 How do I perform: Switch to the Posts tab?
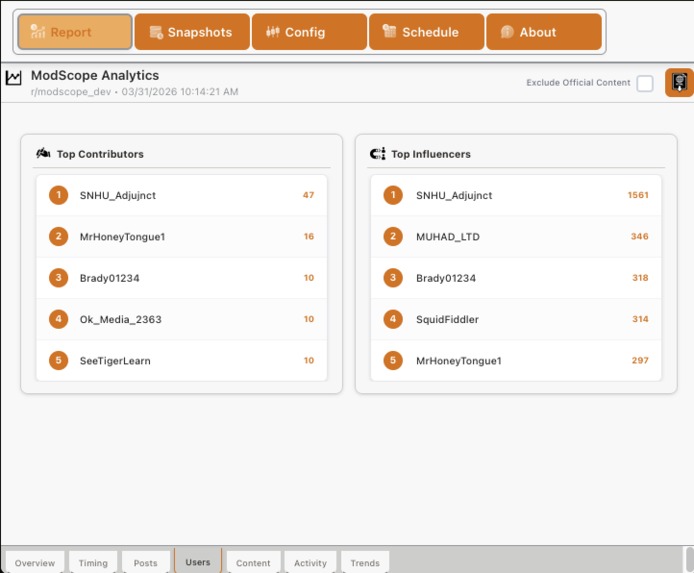coord(146,563)
